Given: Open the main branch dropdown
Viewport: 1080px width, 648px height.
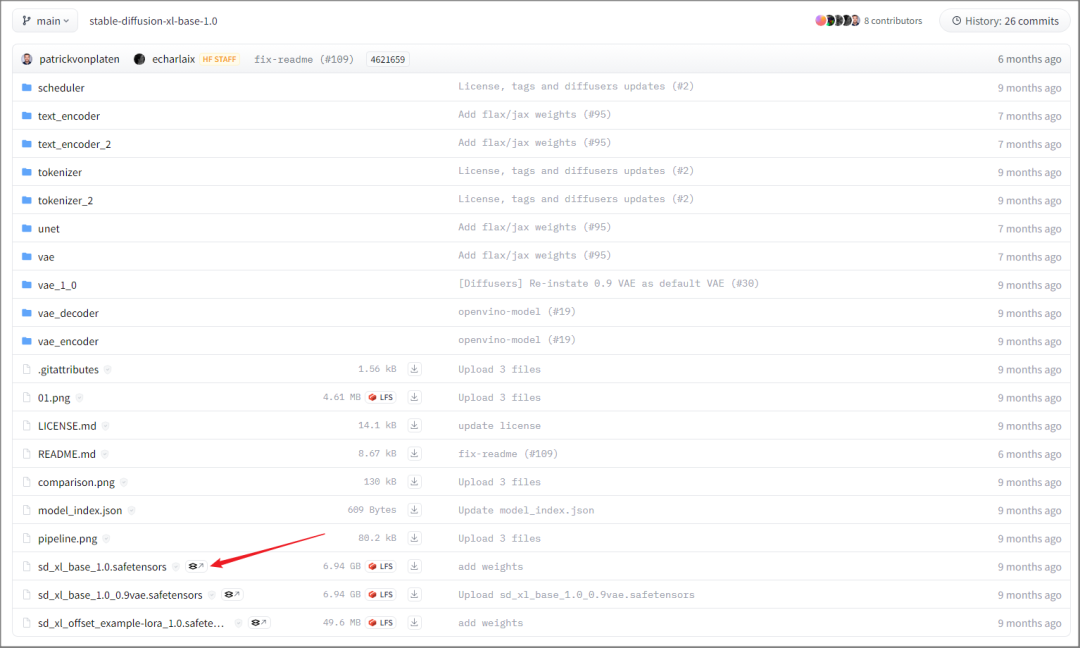Looking at the screenshot, I should 45,21.
